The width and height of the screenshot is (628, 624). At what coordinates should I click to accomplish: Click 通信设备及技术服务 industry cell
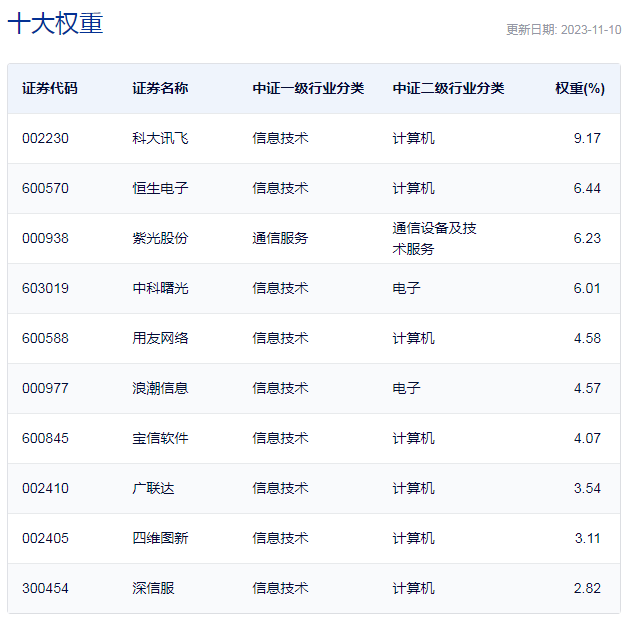coord(434,238)
